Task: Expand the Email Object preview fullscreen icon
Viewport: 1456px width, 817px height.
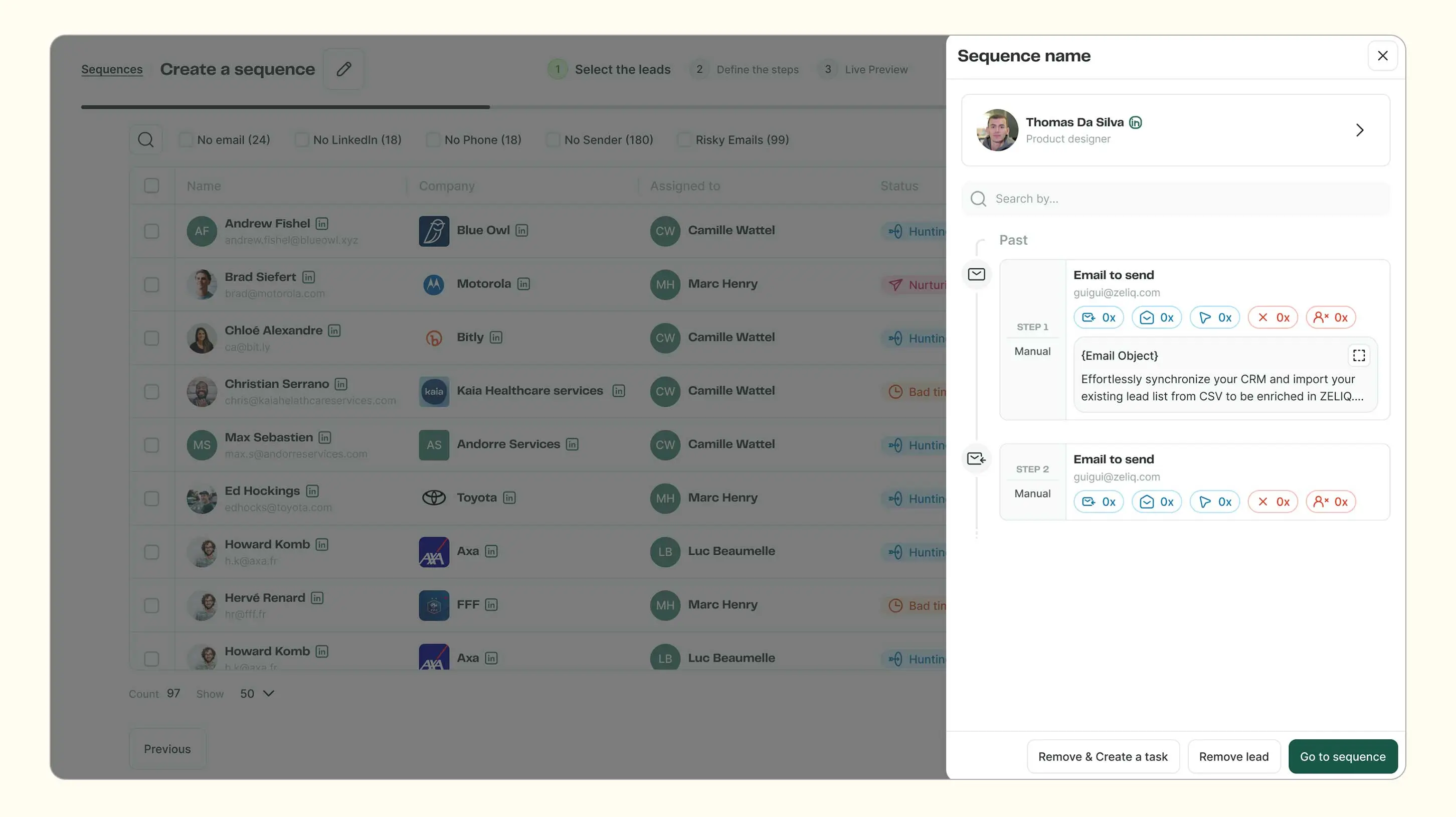Action: [x=1359, y=355]
